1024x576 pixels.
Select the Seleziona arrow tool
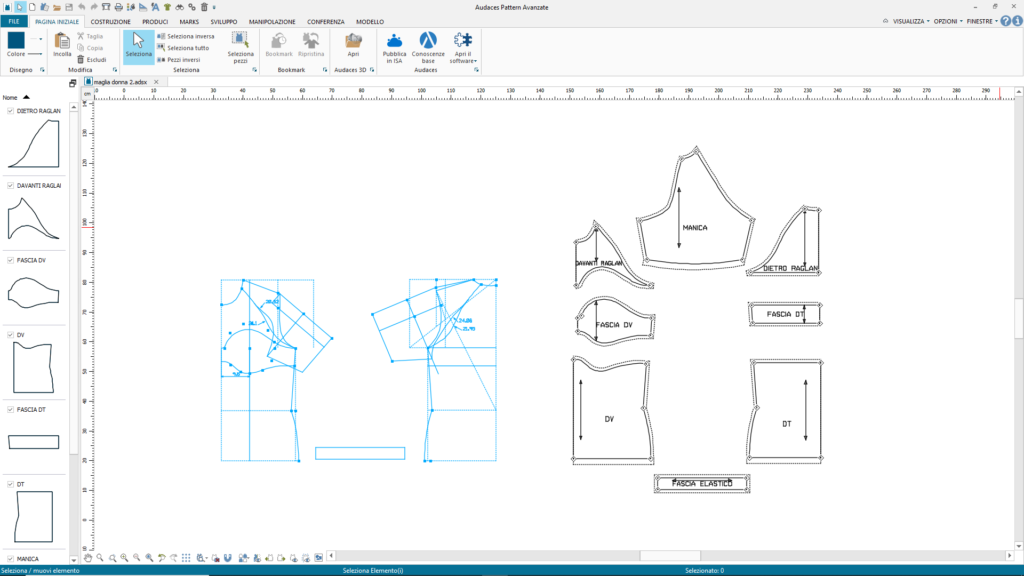pos(138,46)
